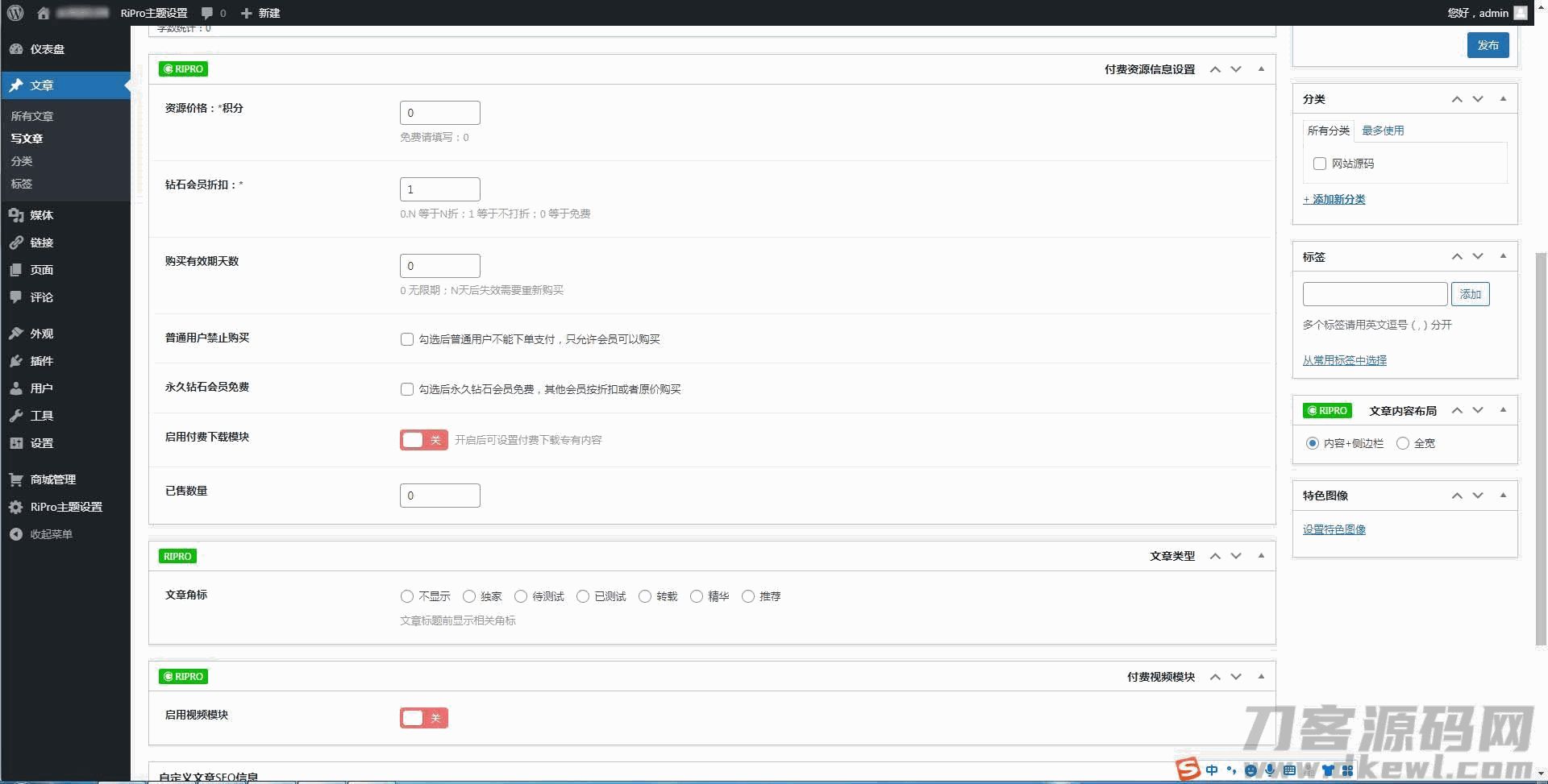Switch to the 最多使用 category tab
1548x784 pixels.
[1383, 131]
